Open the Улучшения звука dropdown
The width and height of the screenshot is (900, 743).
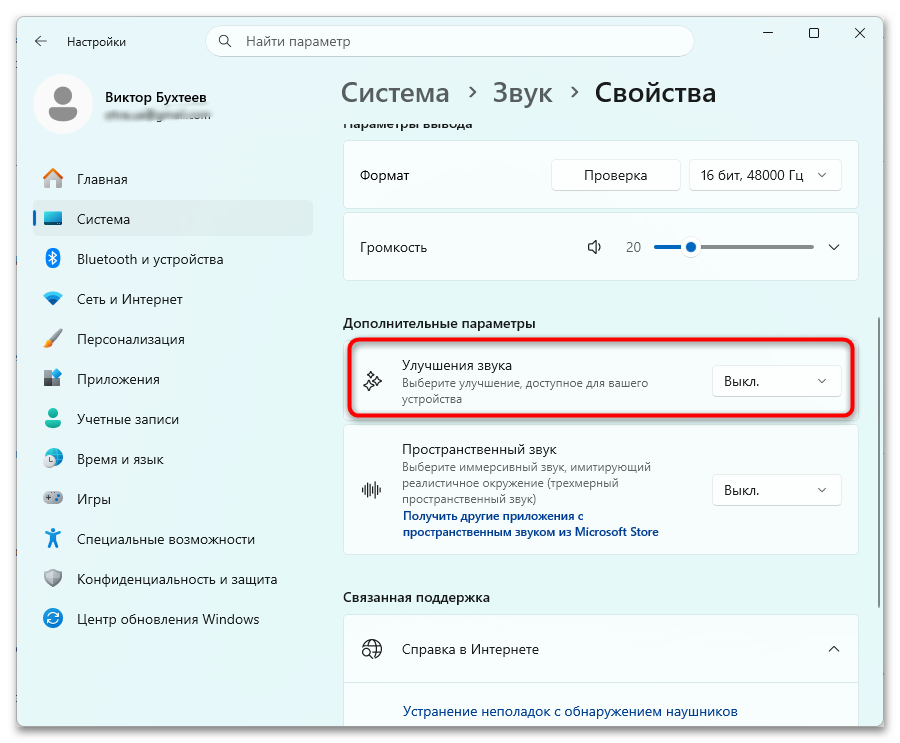click(x=777, y=381)
